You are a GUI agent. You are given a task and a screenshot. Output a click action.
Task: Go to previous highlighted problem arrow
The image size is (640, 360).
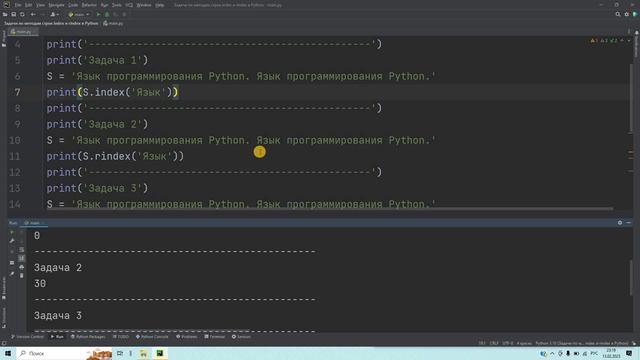pos(622,40)
